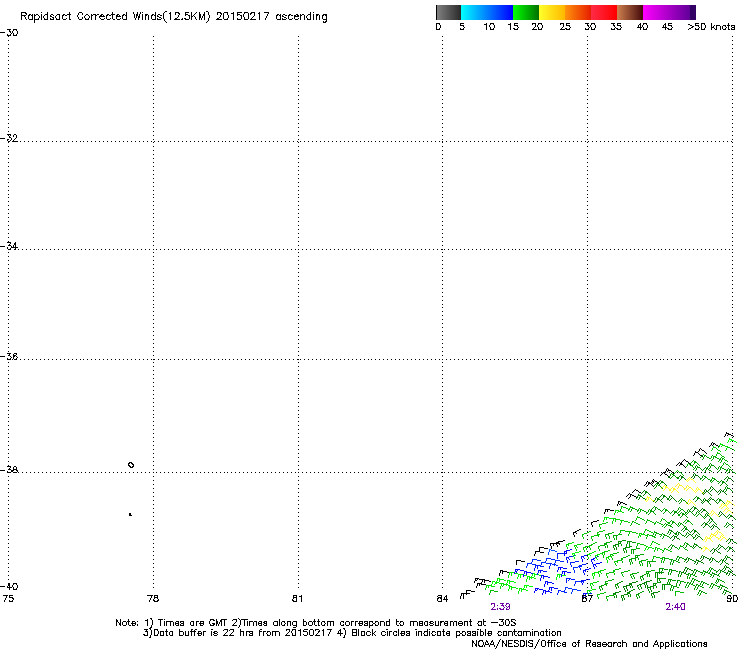Click the '78' longitude axis label
Viewport: 740px width, 650px height.
[153, 599]
